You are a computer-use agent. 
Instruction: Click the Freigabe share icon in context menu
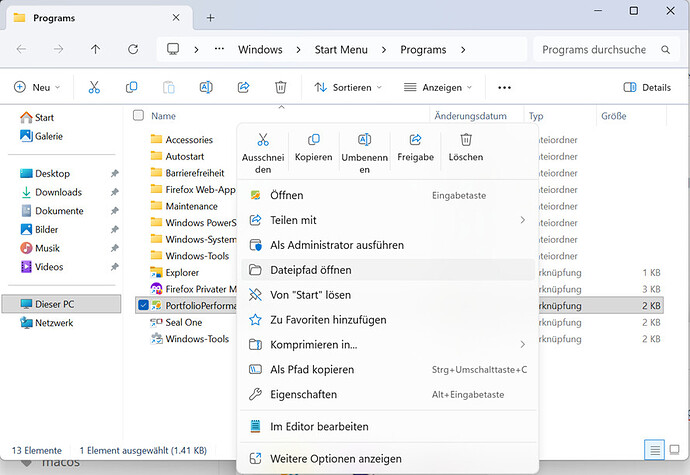415,140
